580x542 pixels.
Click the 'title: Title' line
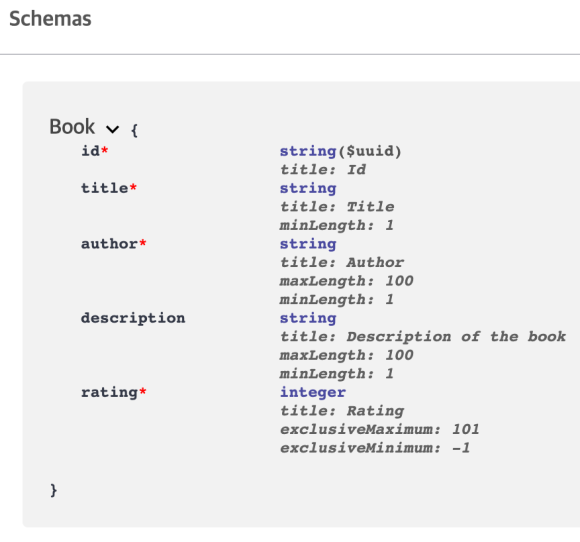tap(337, 207)
